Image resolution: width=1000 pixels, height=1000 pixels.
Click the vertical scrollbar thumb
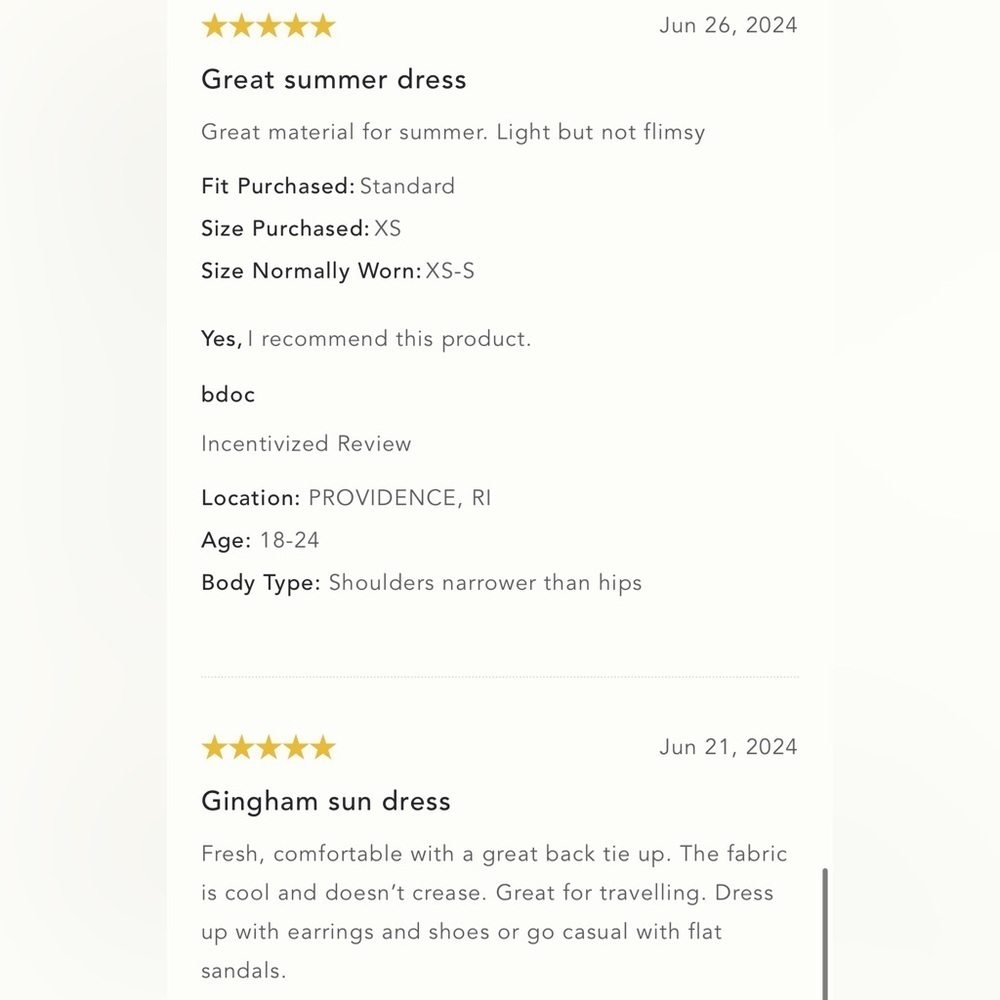[825, 934]
